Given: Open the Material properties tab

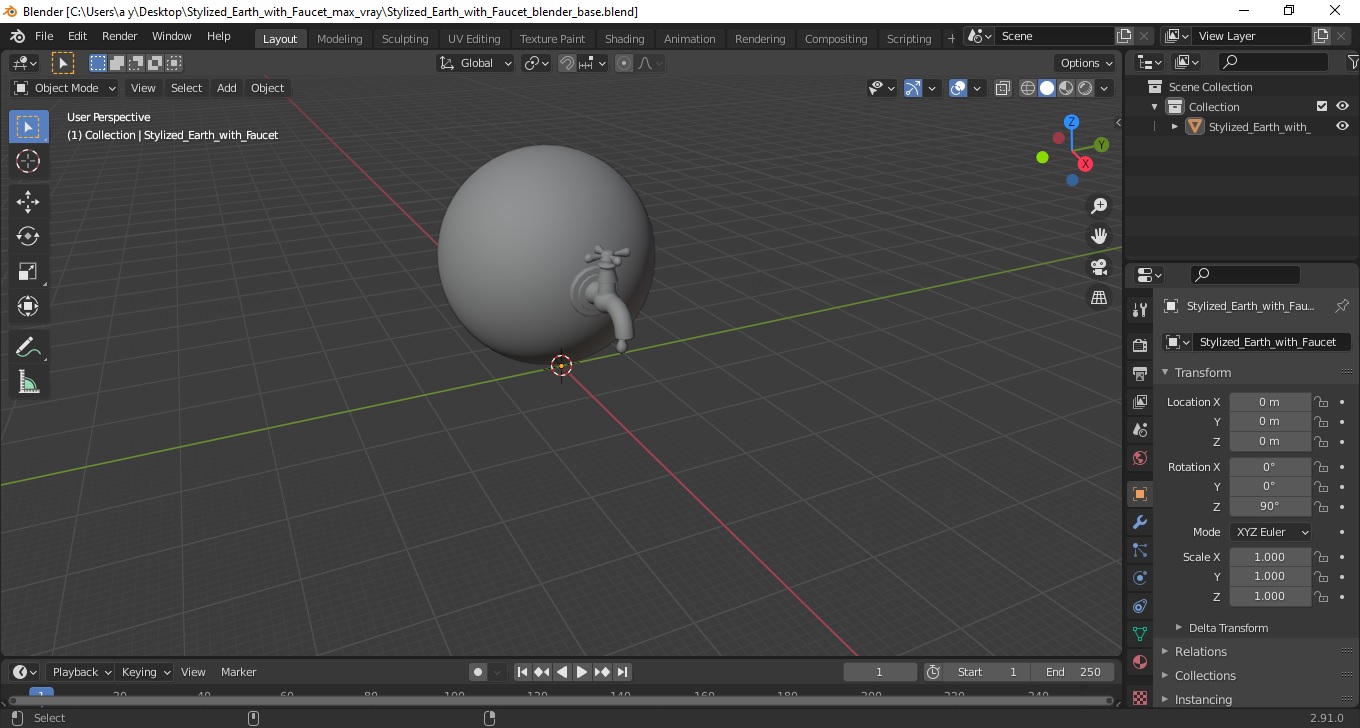Looking at the screenshot, I should tap(1140, 662).
